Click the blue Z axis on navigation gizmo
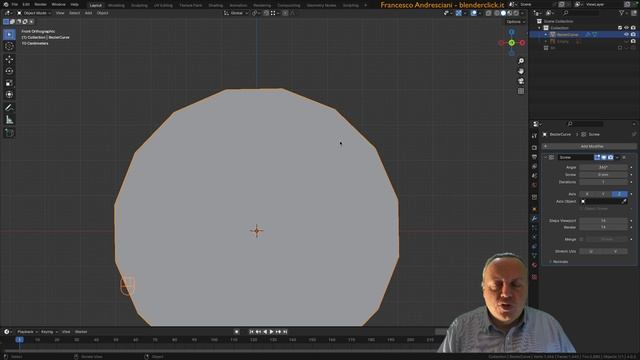This screenshot has height=360, width=640. click(x=511, y=32)
